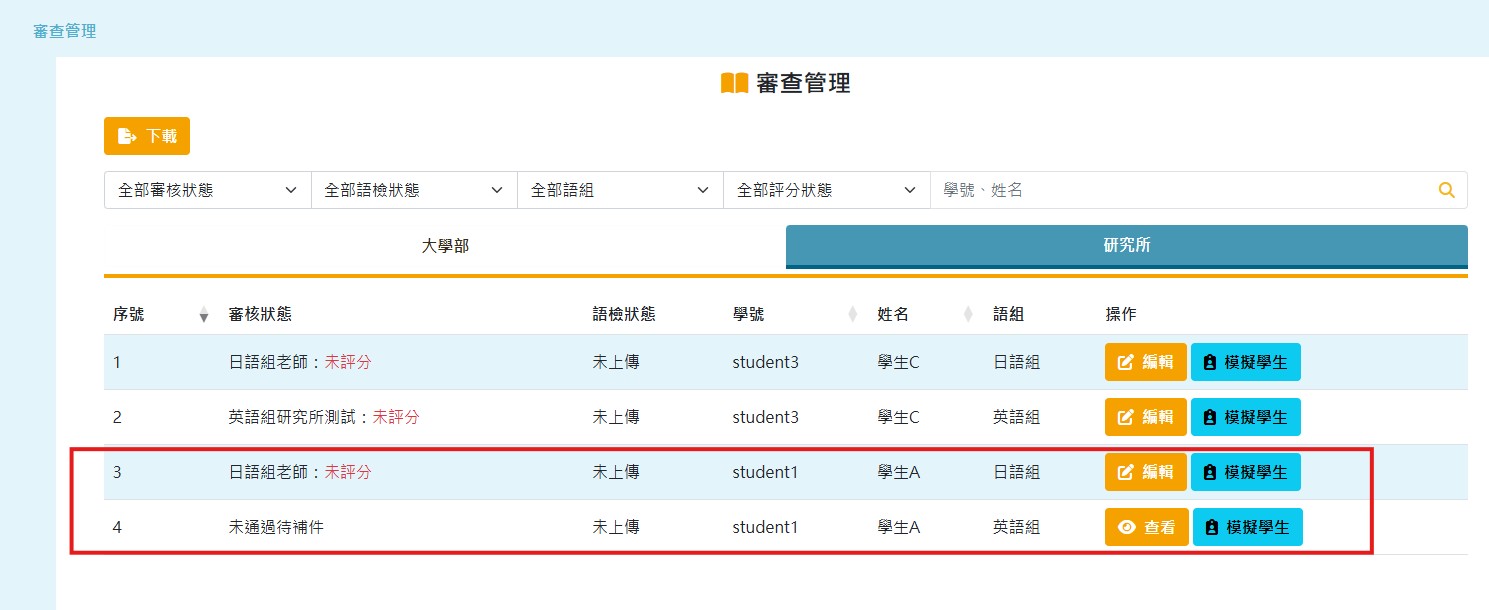The image size is (1489, 610).
Task: Expand the 全部語組 dropdown
Action: click(620, 190)
